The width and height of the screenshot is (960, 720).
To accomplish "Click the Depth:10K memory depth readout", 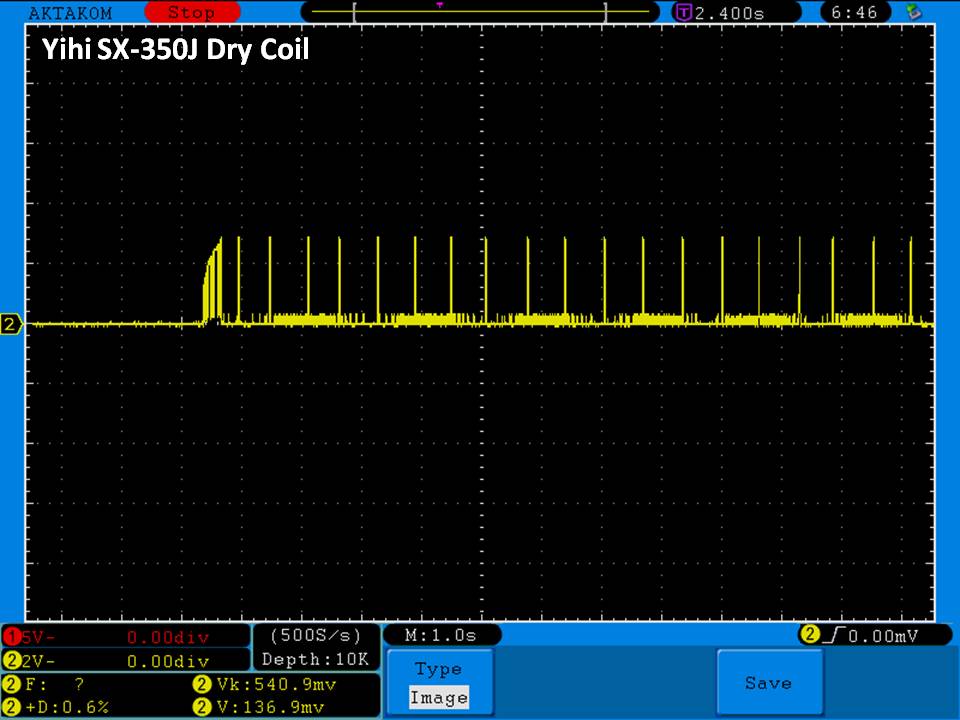I will [315, 660].
